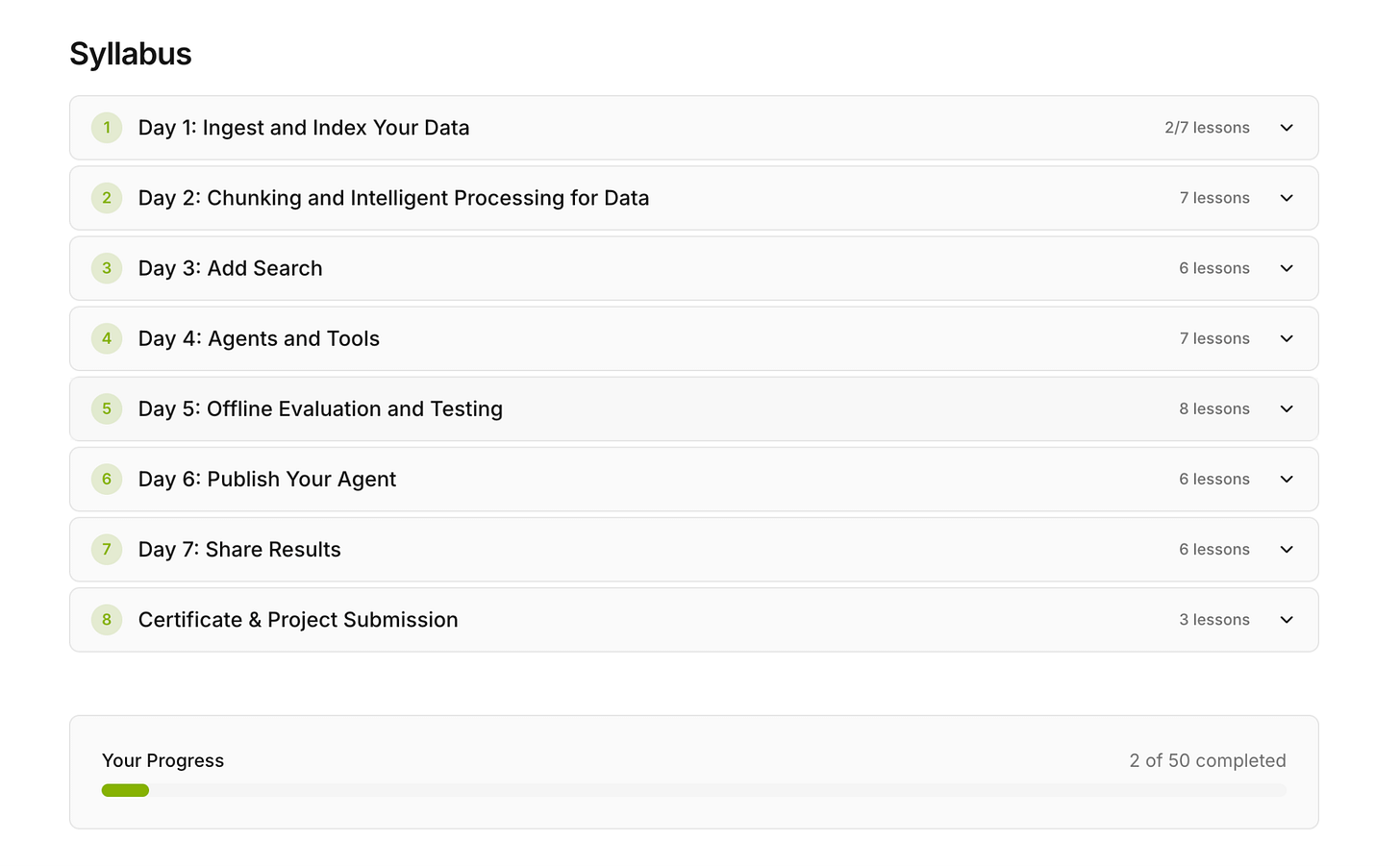Click the number 1 circle badge

tap(107, 128)
